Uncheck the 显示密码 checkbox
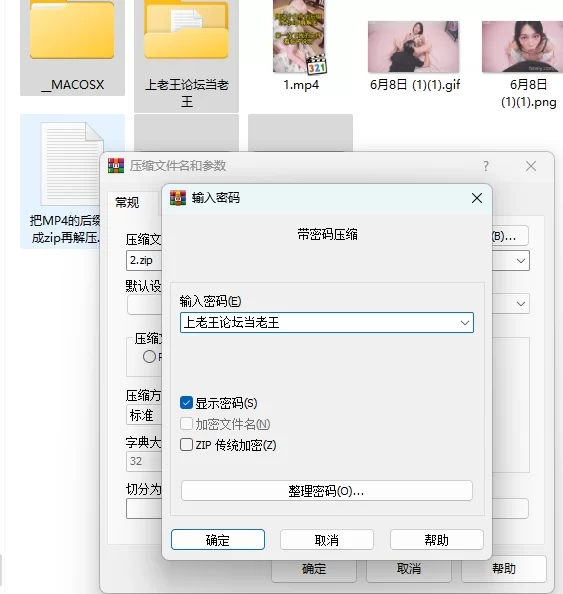 click(x=186, y=403)
